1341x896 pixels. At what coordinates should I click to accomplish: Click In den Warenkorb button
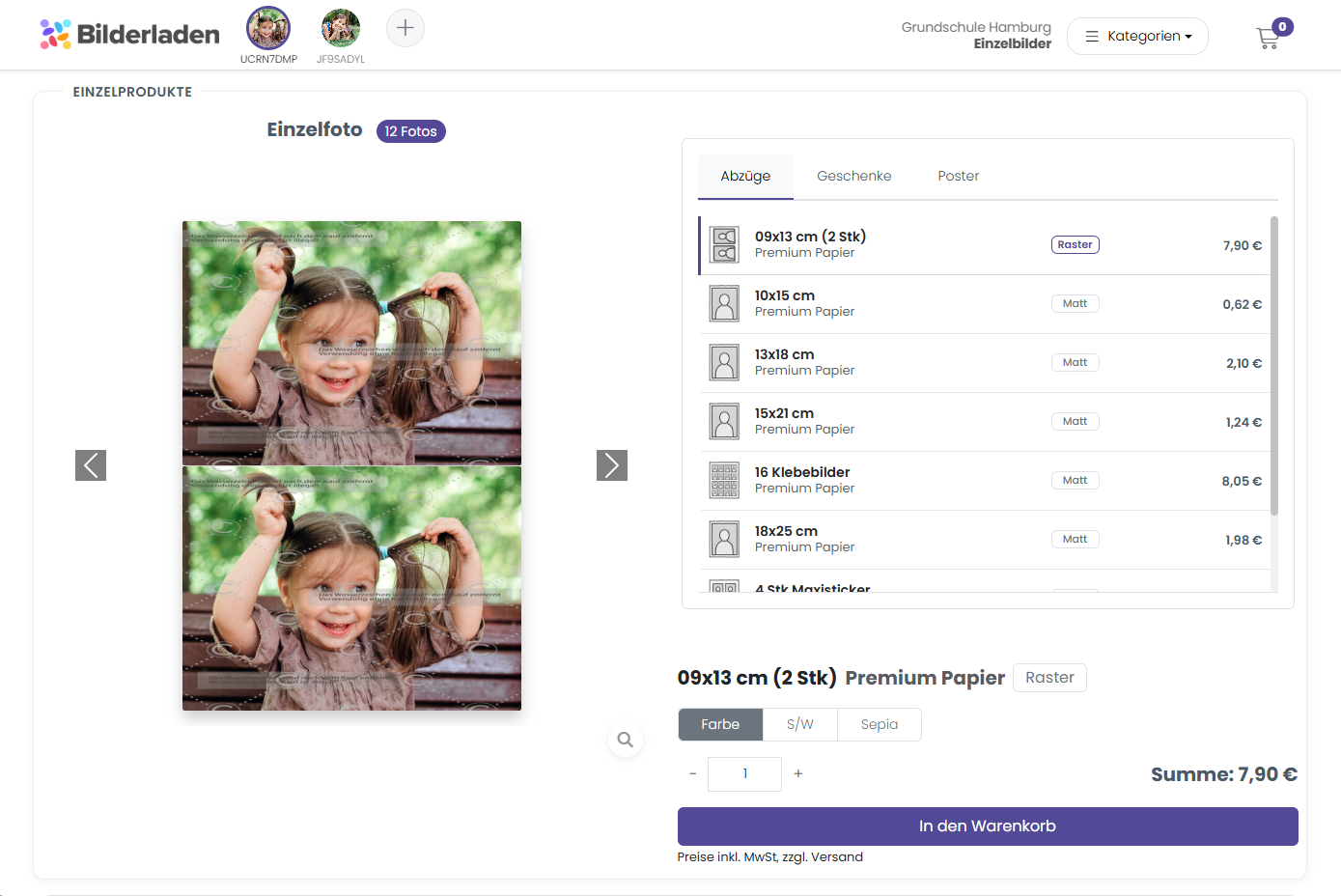pos(988,826)
